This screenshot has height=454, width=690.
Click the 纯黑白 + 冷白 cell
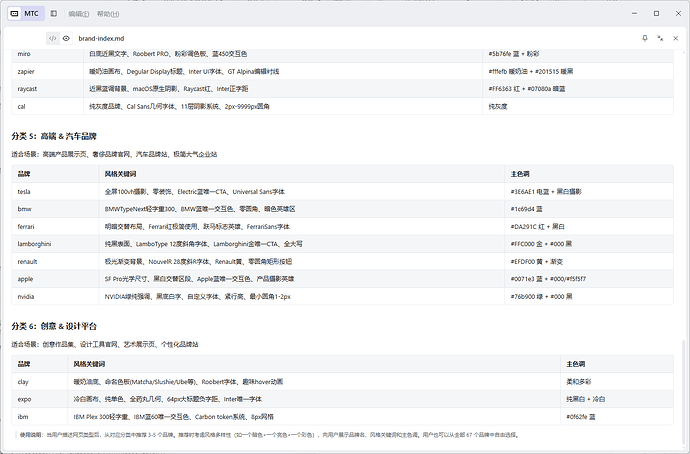coord(617,399)
